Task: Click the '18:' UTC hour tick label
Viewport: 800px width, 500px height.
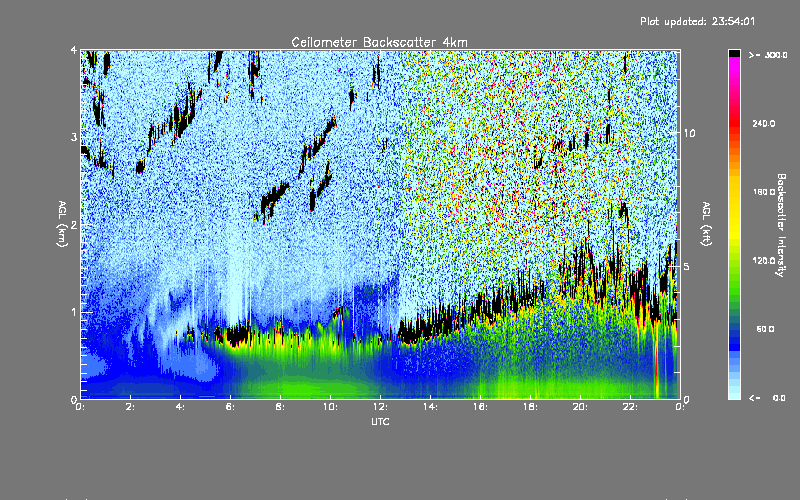Action: click(530, 407)
